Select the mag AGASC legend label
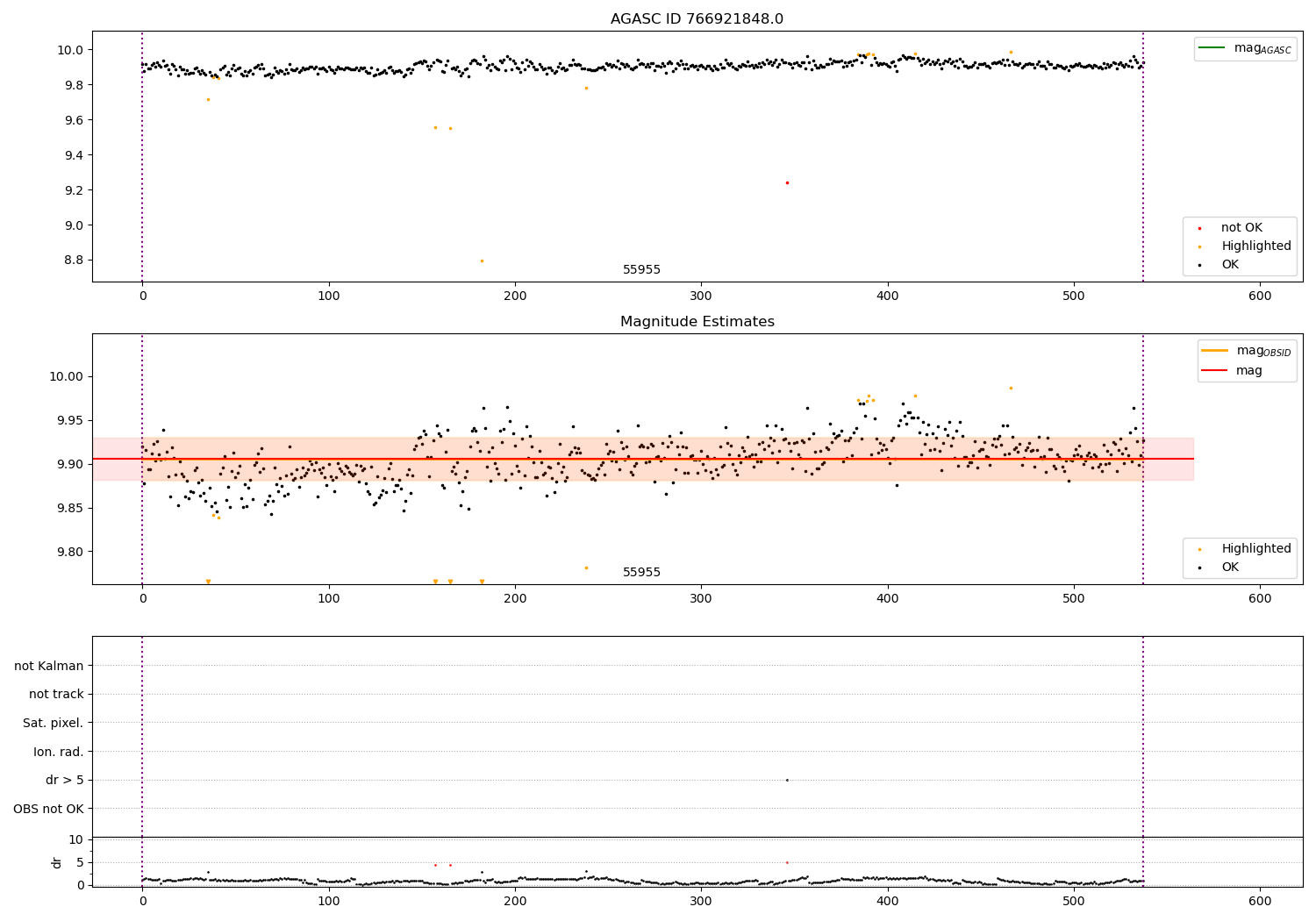1316x921 pixels. (x=1262, y=48)
